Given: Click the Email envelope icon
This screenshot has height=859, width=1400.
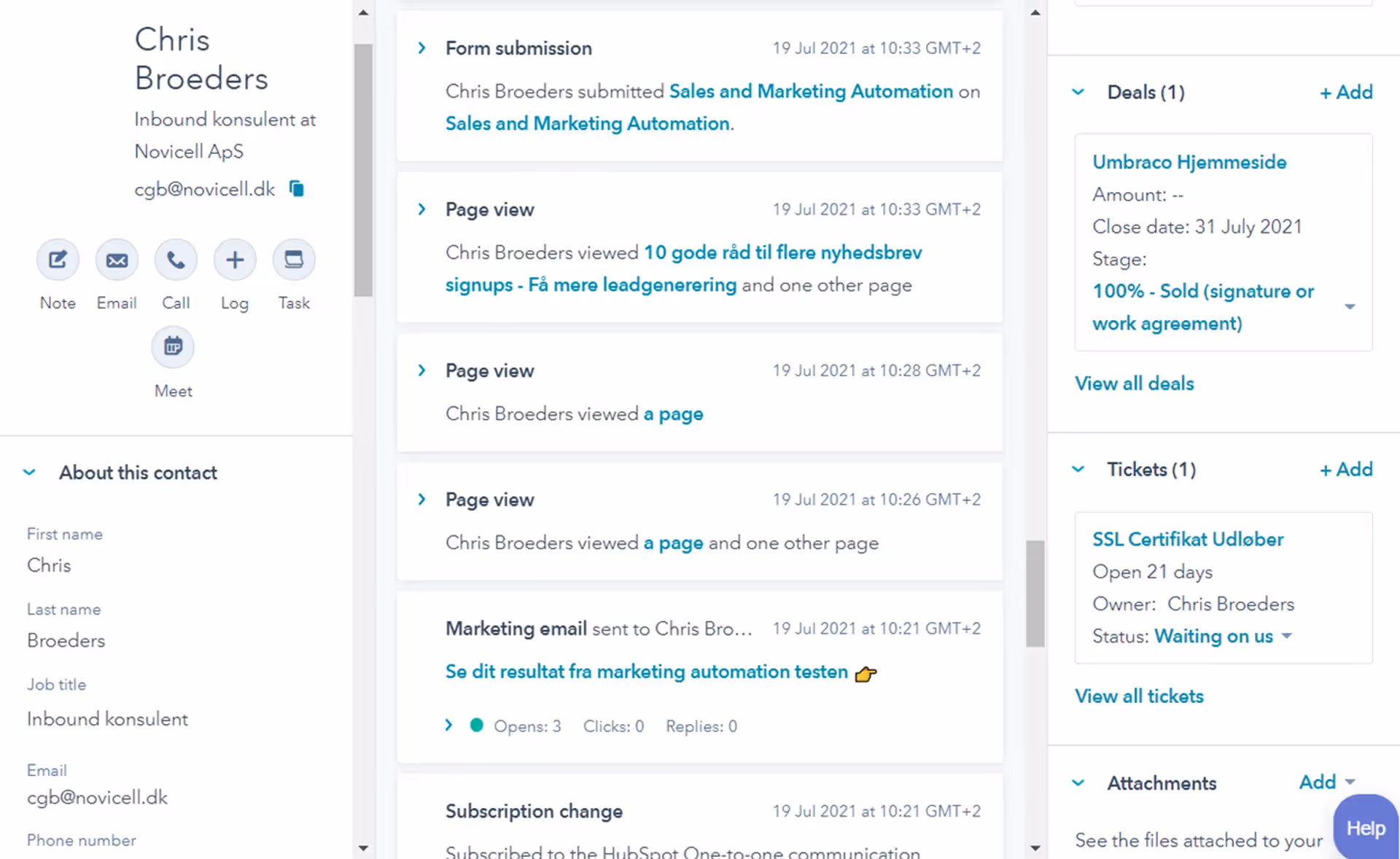Looking at the screenshot, I should click(117, 260).
